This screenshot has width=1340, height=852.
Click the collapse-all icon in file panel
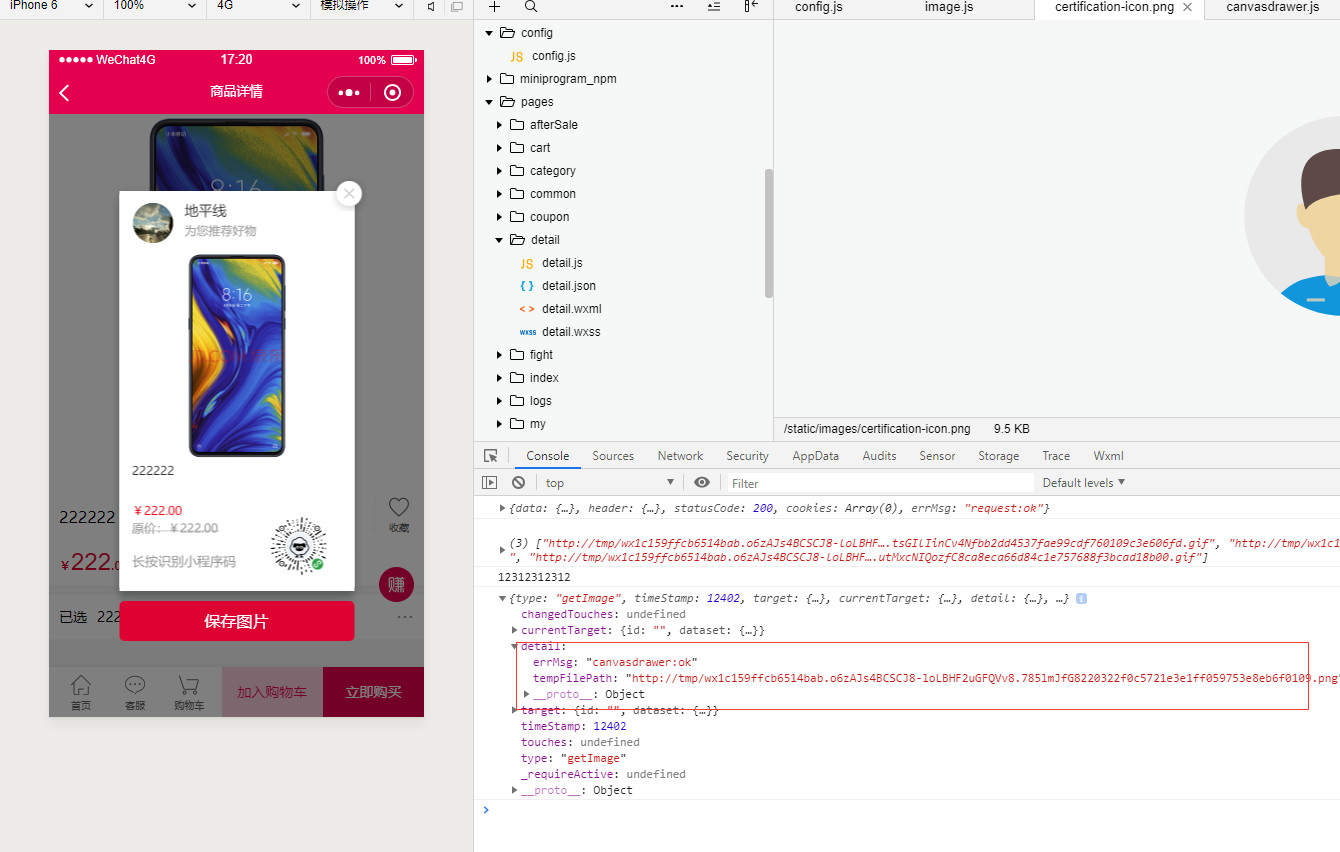tap(714, 6)
